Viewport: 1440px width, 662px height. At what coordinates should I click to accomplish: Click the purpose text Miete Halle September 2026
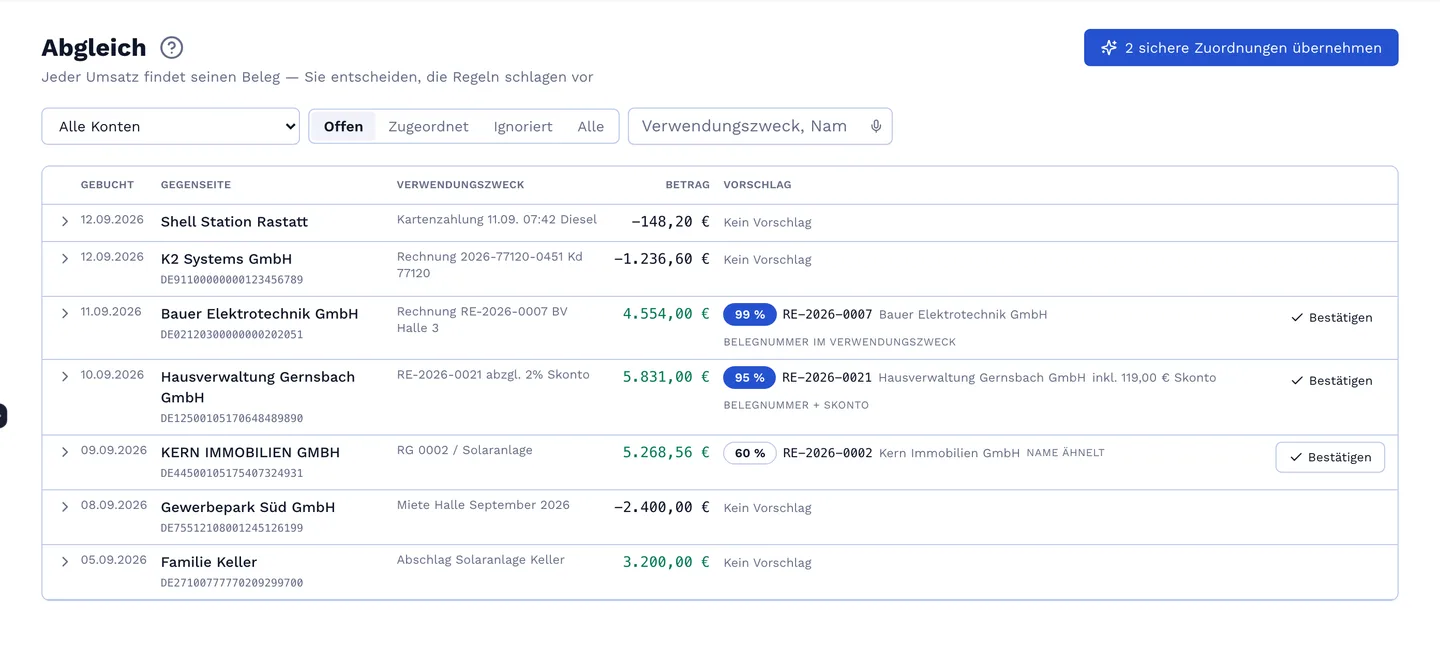tap(483, 505)
